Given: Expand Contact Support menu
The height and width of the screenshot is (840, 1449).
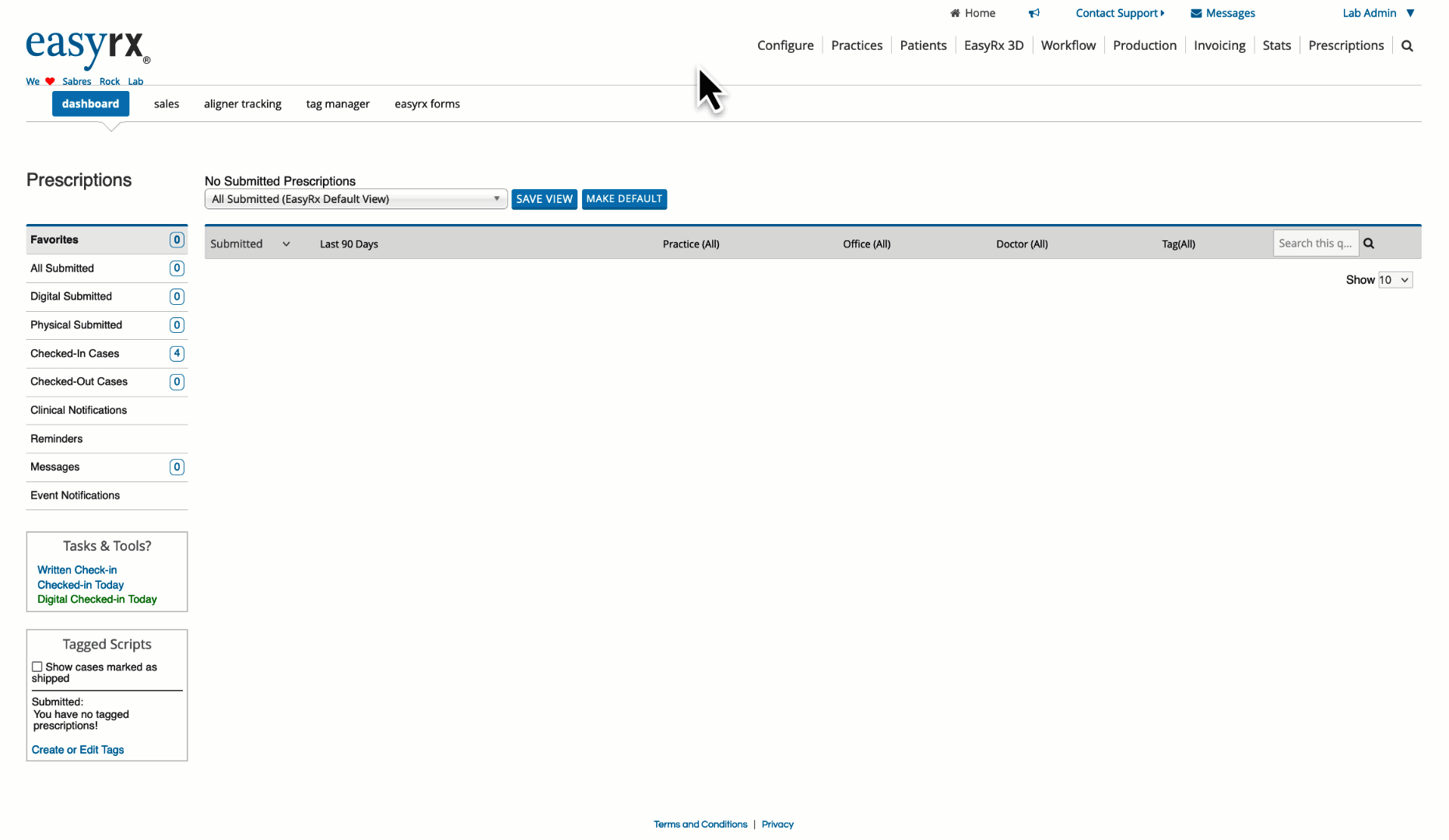Looking at the screenshot, I should 1120,13.
